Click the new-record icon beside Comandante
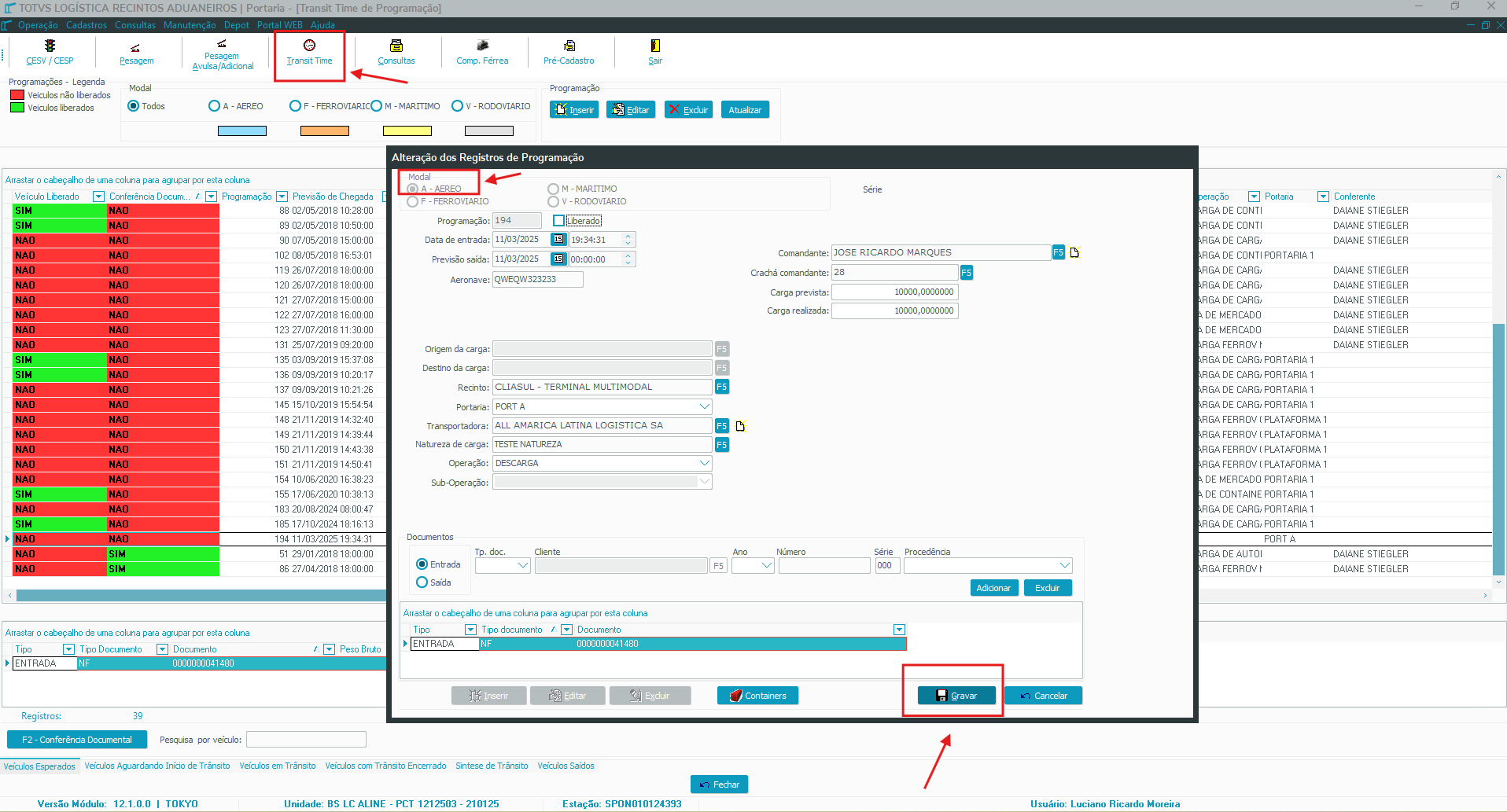Viewport: 1507px width, 812px height. point(1074,252)
